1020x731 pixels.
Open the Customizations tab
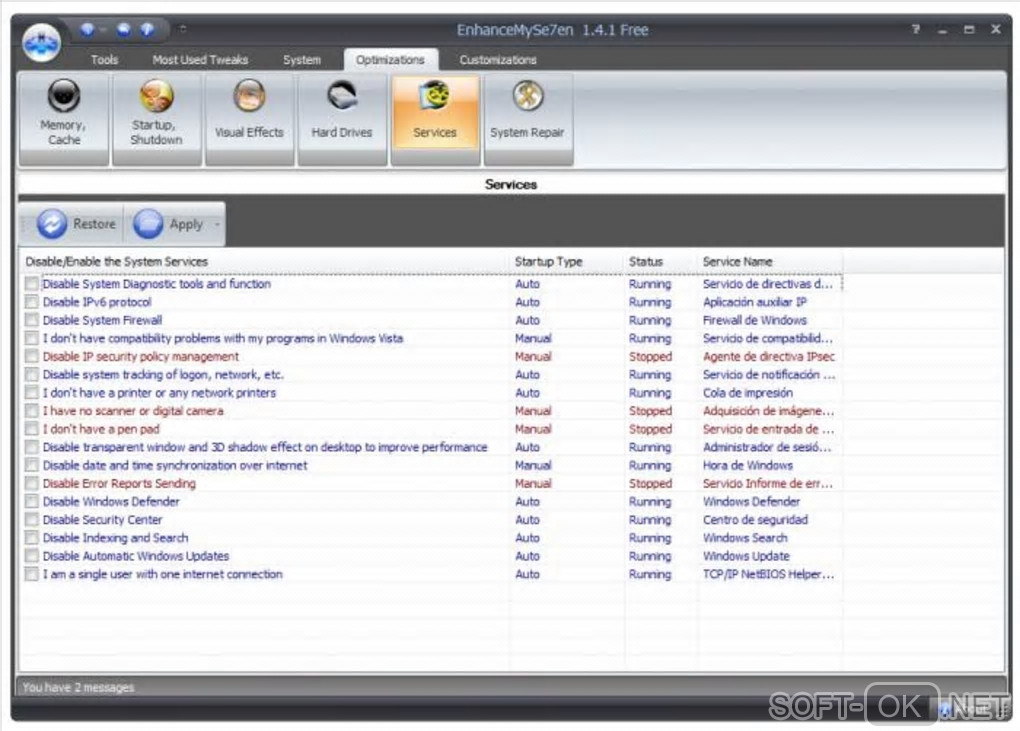(498, 60)
